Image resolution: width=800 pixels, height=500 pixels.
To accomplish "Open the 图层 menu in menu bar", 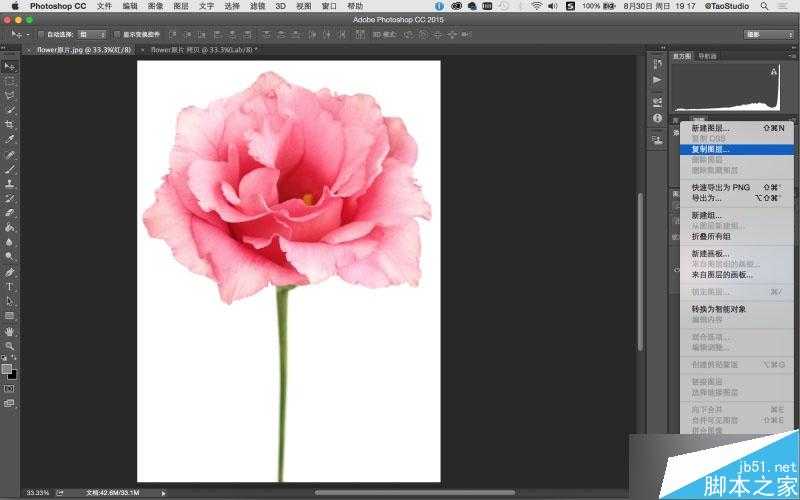I will pos(181,6).
